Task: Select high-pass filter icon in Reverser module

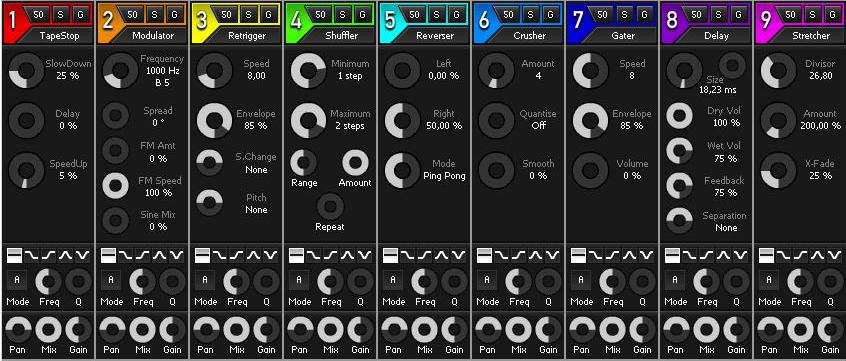Action: 424,255
